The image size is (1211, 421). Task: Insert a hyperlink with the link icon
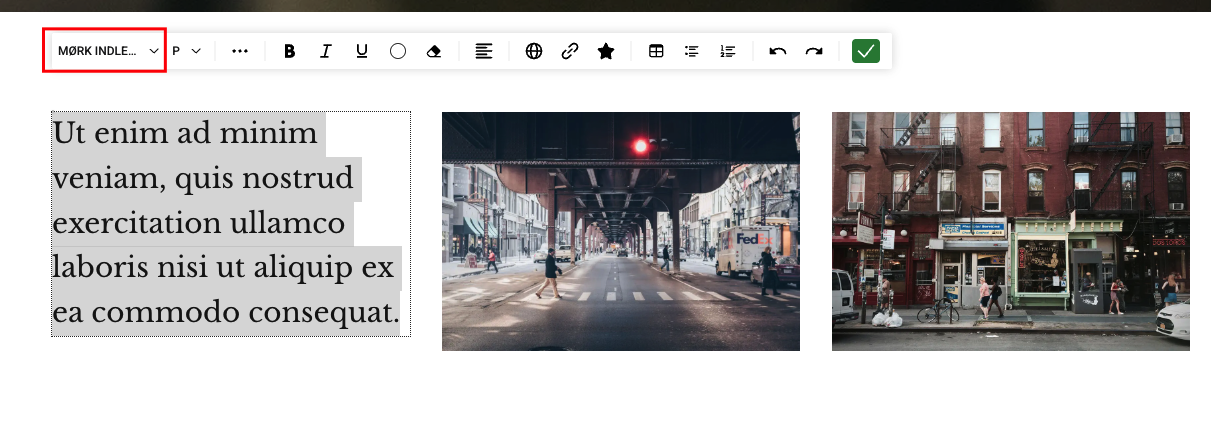tap(570, 51)
